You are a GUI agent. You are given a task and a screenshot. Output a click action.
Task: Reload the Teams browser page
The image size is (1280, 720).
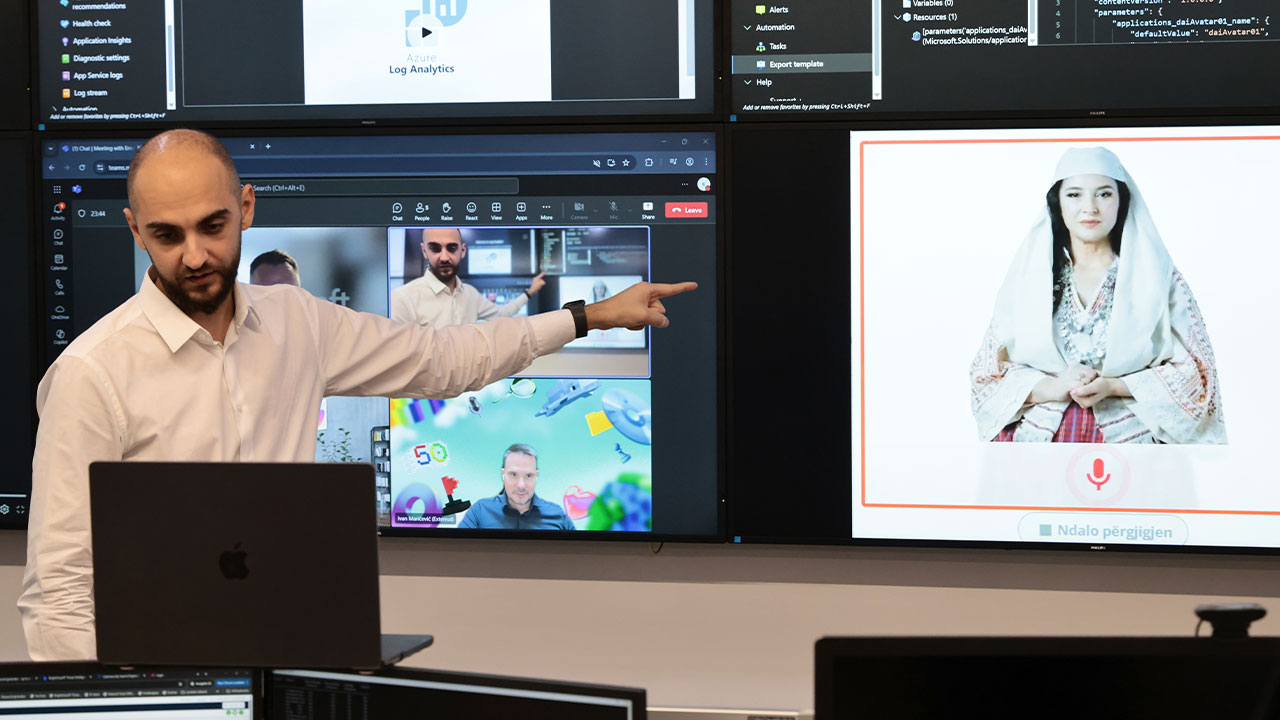pyautogui.click(x=83, y=167)
